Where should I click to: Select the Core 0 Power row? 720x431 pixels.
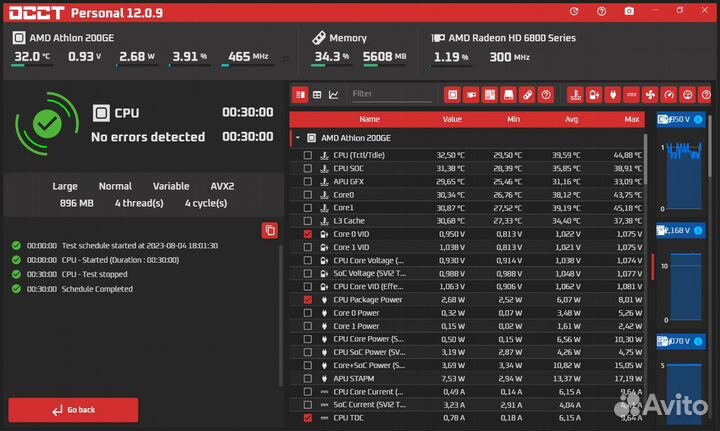pos(467,313)
